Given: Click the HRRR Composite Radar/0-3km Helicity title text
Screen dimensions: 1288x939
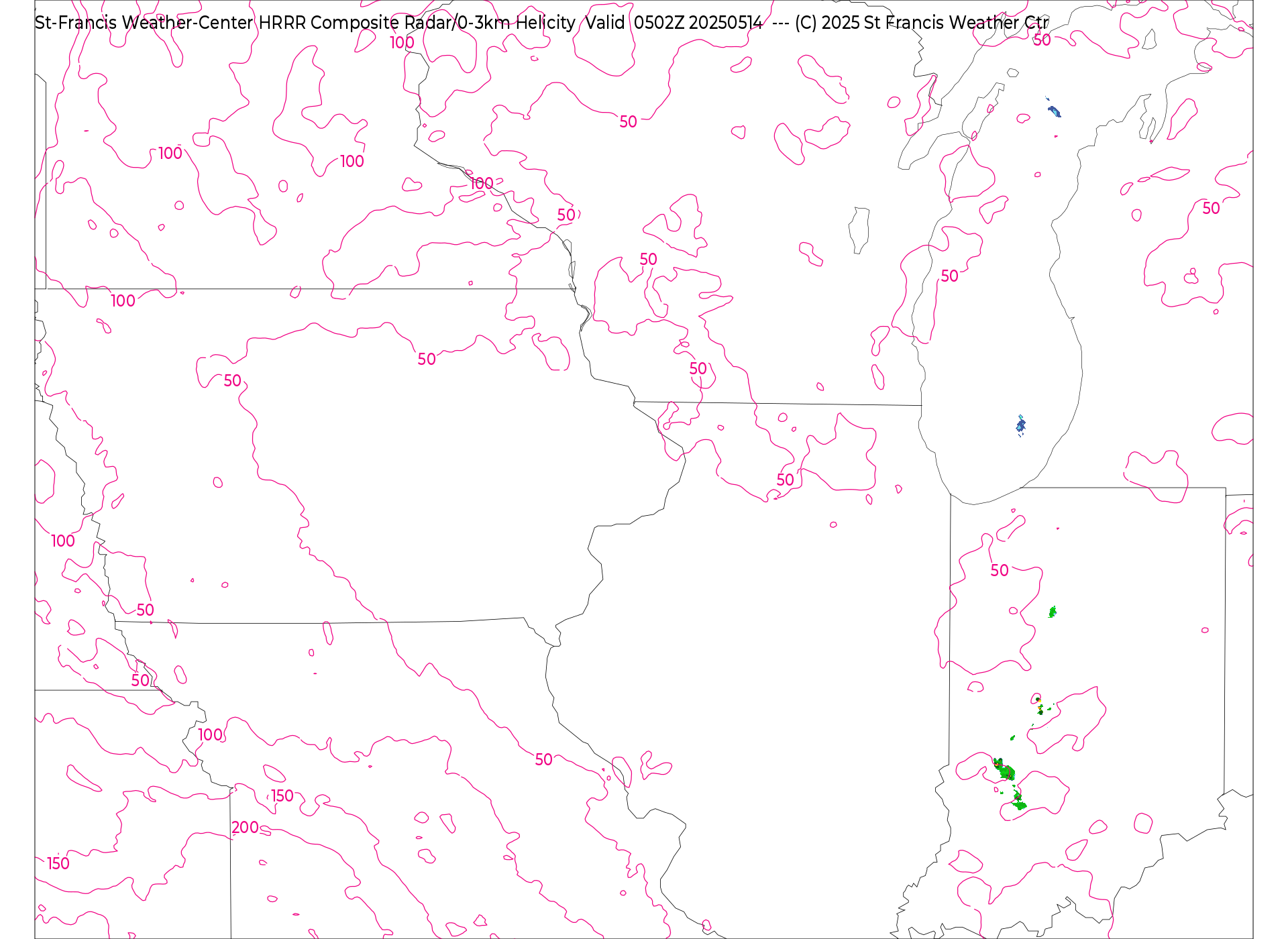Looking at the screenshot, I should coord(417,23).
